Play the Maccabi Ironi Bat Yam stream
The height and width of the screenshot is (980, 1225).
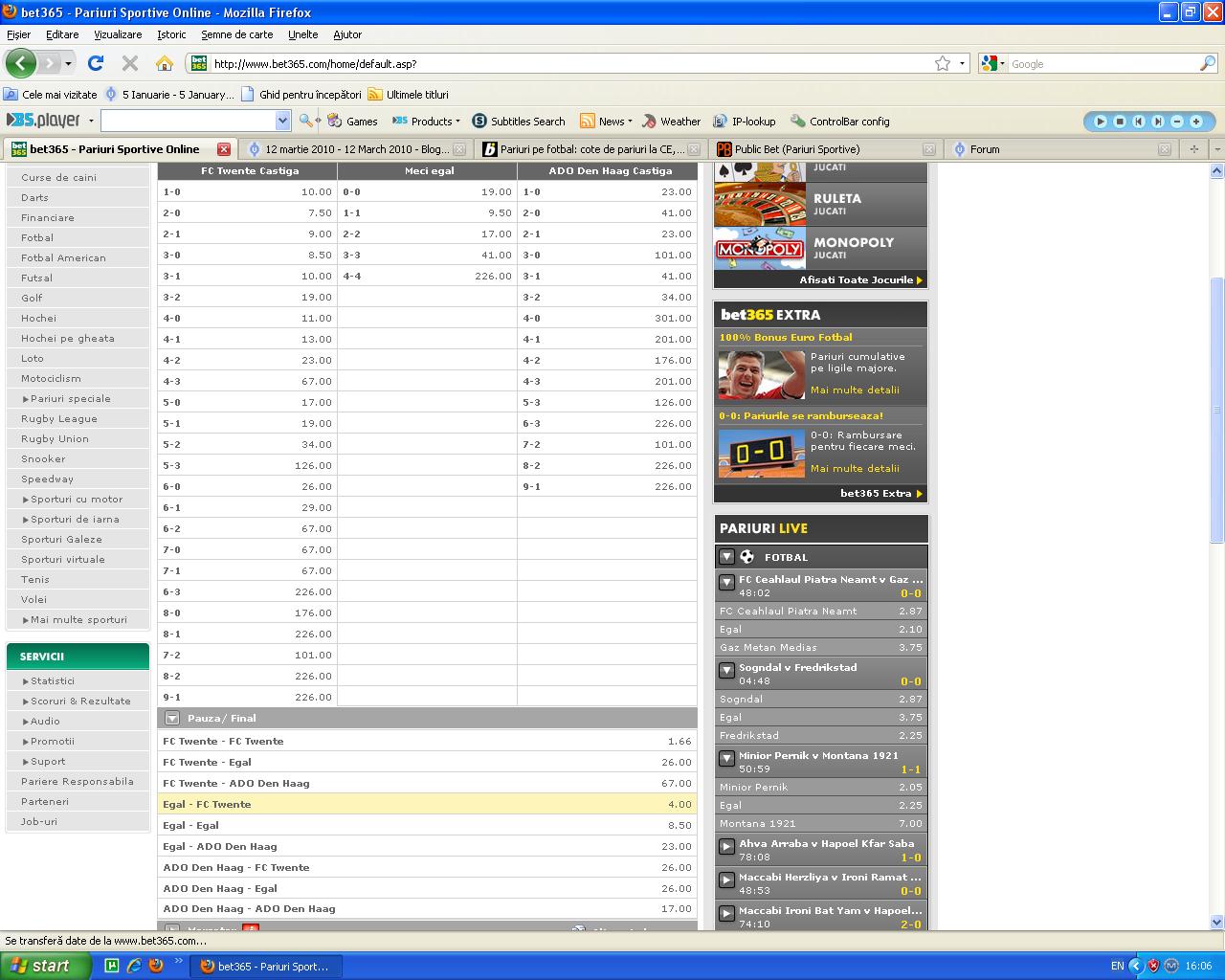[726, 914]
